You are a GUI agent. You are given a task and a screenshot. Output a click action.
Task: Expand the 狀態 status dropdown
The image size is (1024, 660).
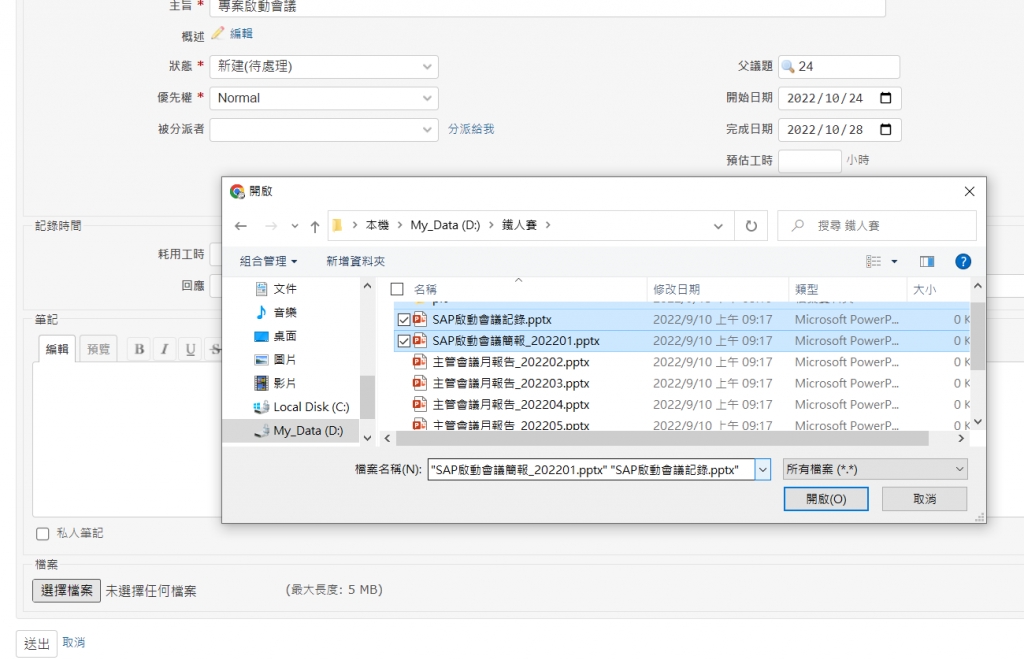323,67
